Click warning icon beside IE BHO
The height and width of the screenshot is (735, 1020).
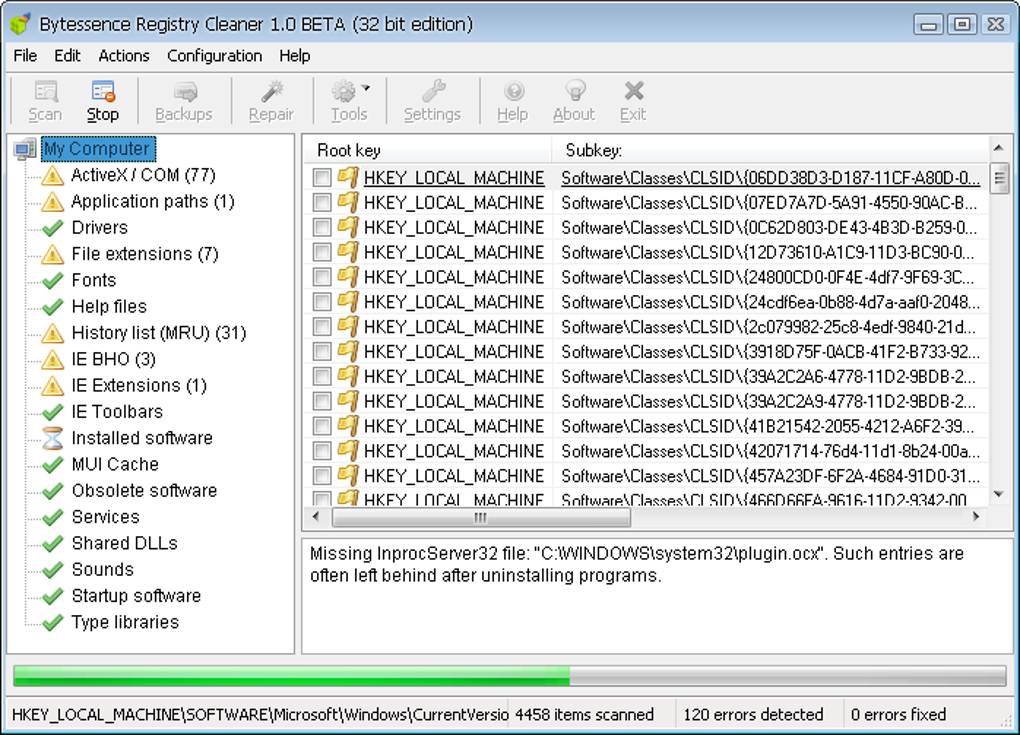click(53, 360)
